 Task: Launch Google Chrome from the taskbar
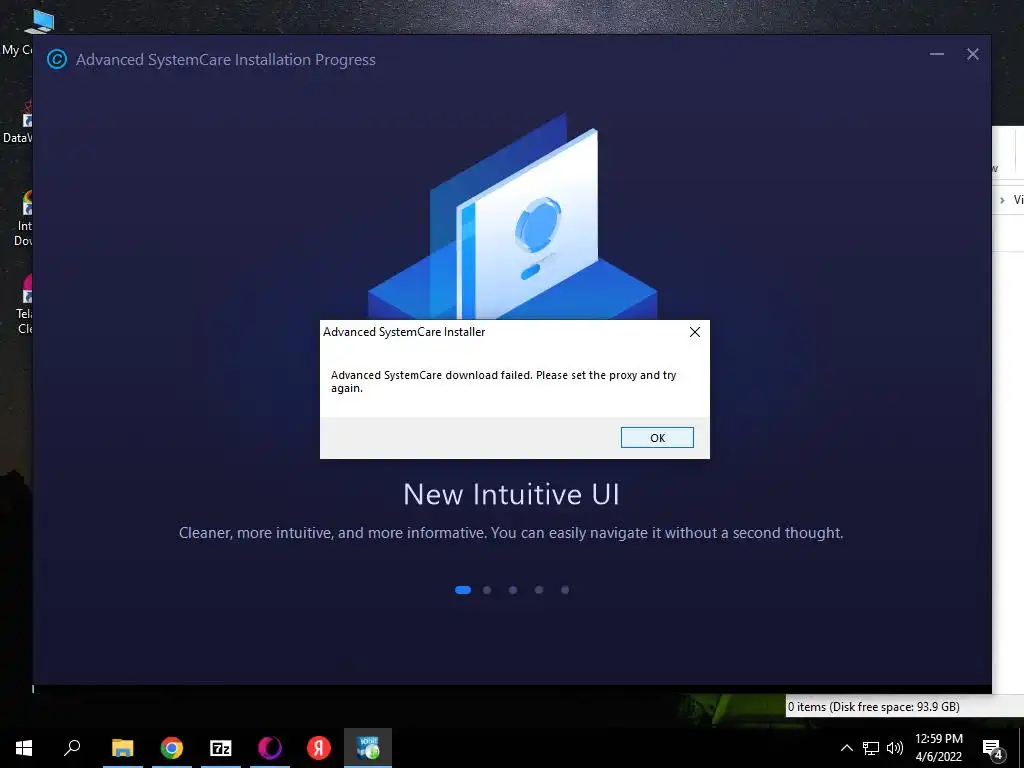click(172, 748)
